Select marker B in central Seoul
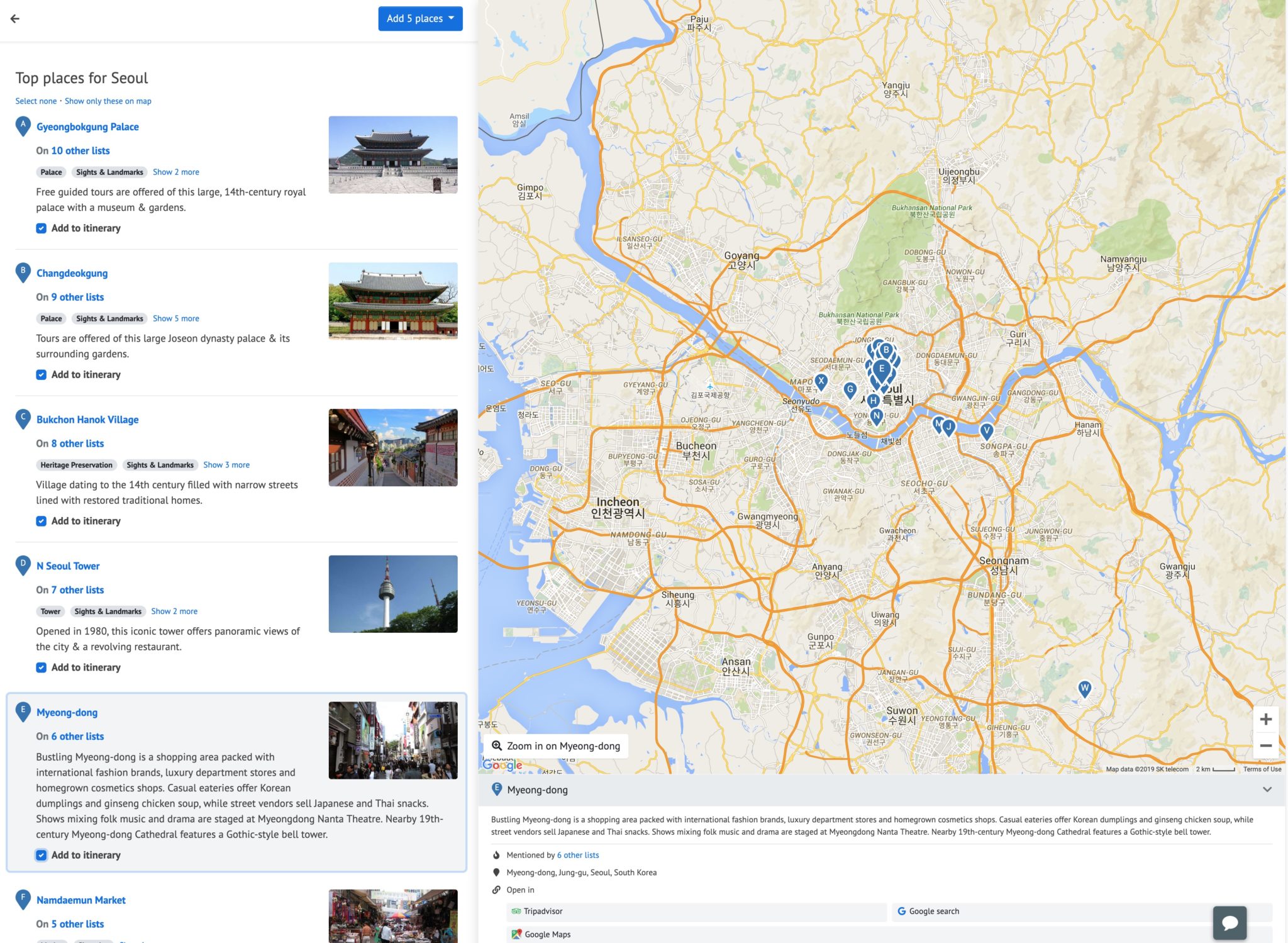This screenshot has height=943, width=1288. coord(885,349)
